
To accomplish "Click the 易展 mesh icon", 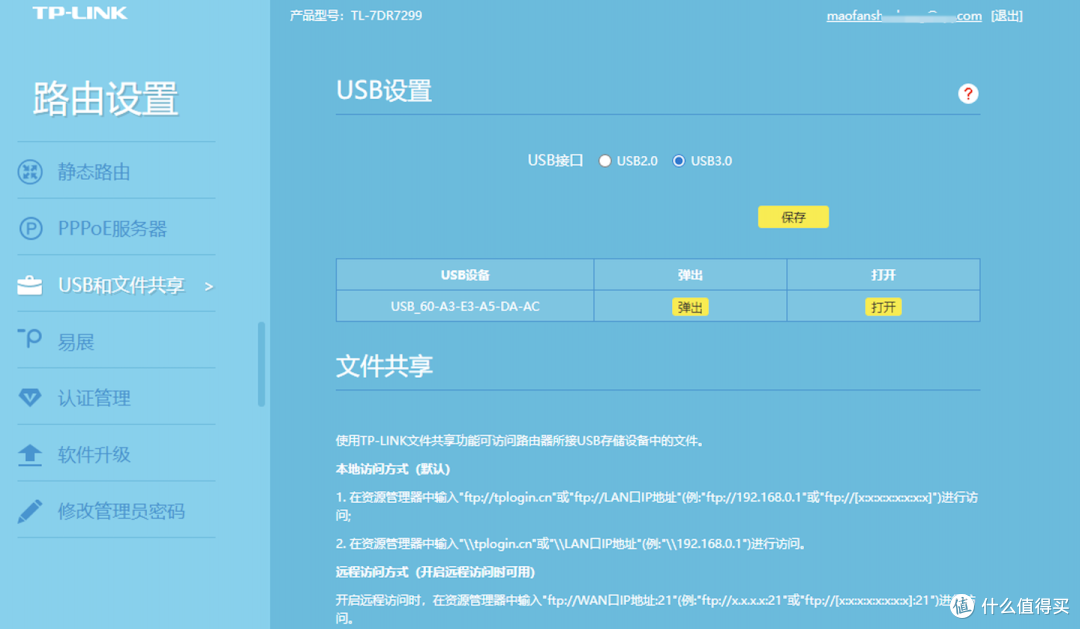I will click(x=30, y=338).
